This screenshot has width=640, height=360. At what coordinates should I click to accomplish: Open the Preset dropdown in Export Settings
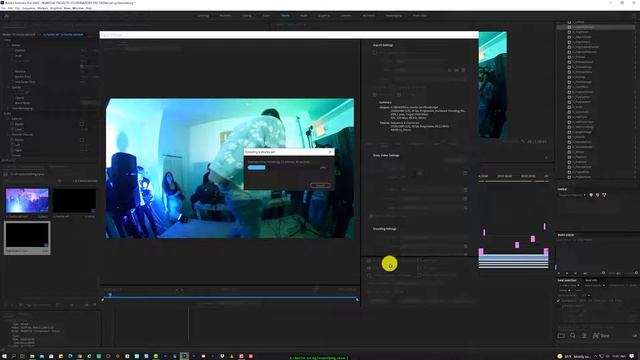coord(420,70)
